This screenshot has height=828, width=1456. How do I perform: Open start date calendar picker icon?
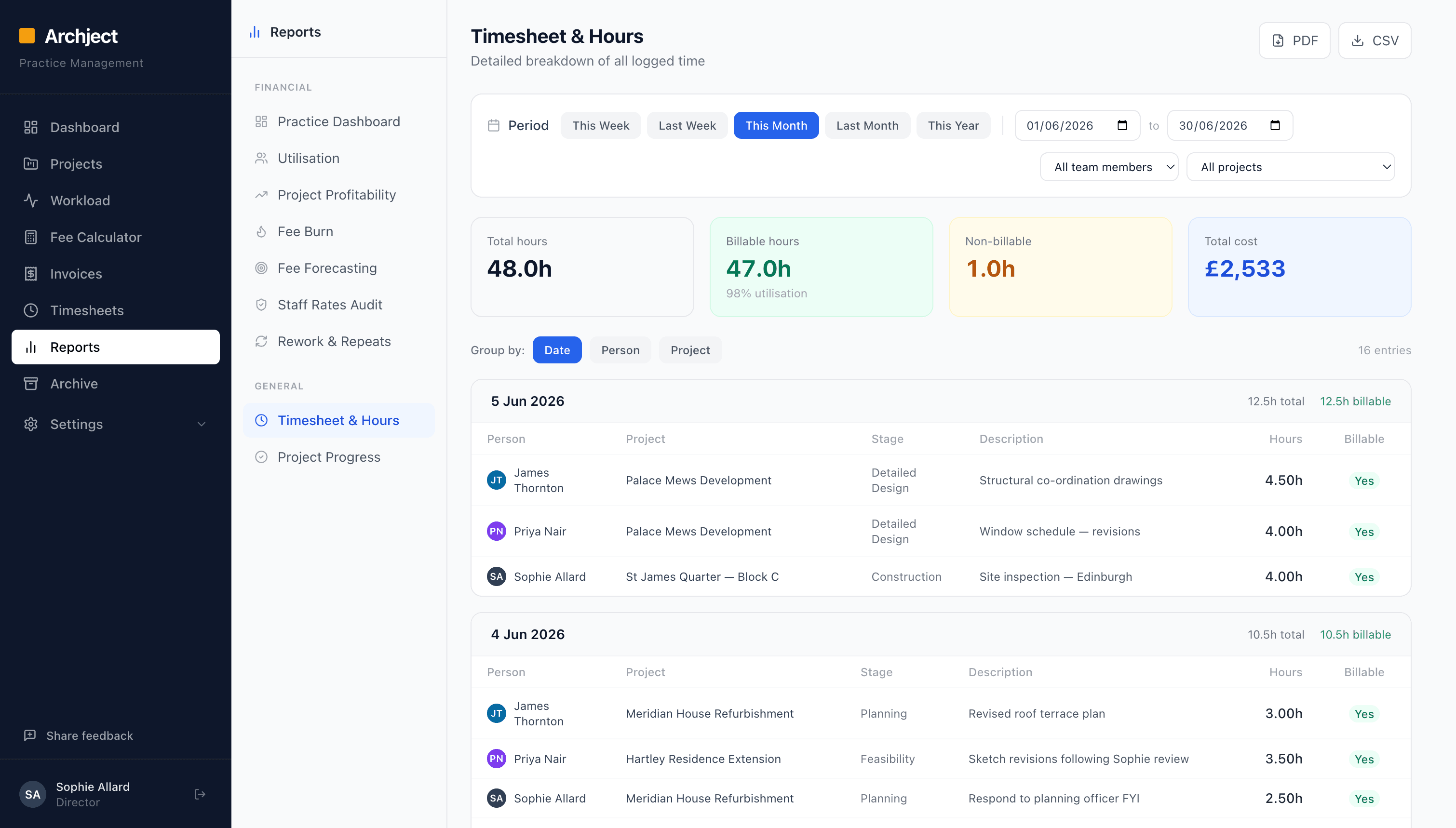1122,125
